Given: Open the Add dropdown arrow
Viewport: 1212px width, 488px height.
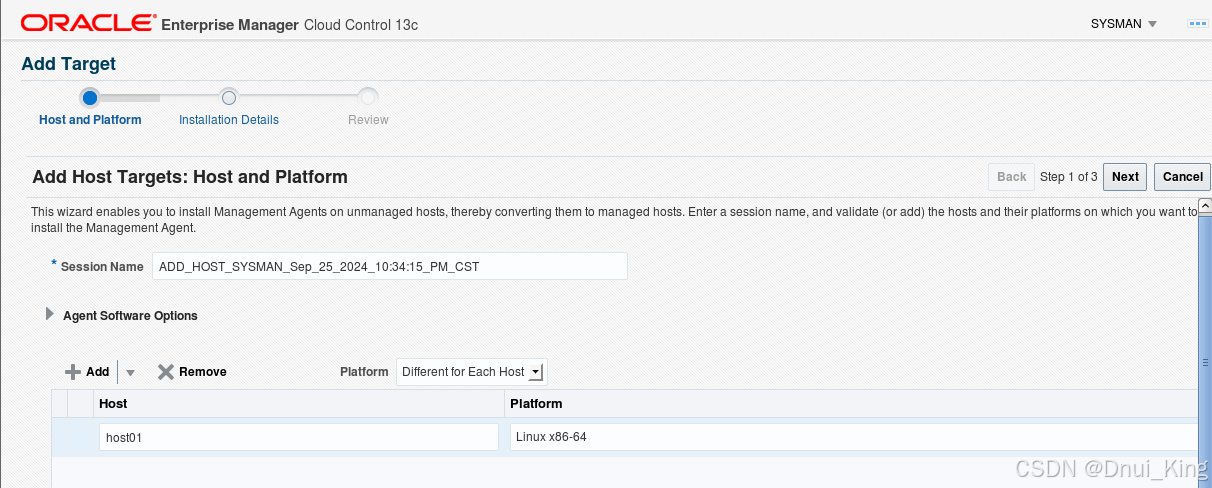Looking at the screenshot, I should click(130, 372).
